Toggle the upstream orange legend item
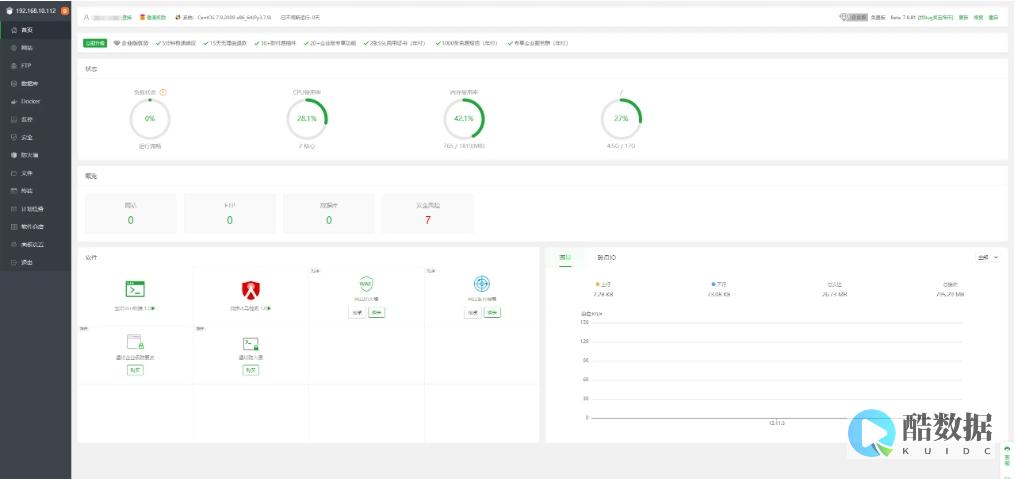 (603, 284)
